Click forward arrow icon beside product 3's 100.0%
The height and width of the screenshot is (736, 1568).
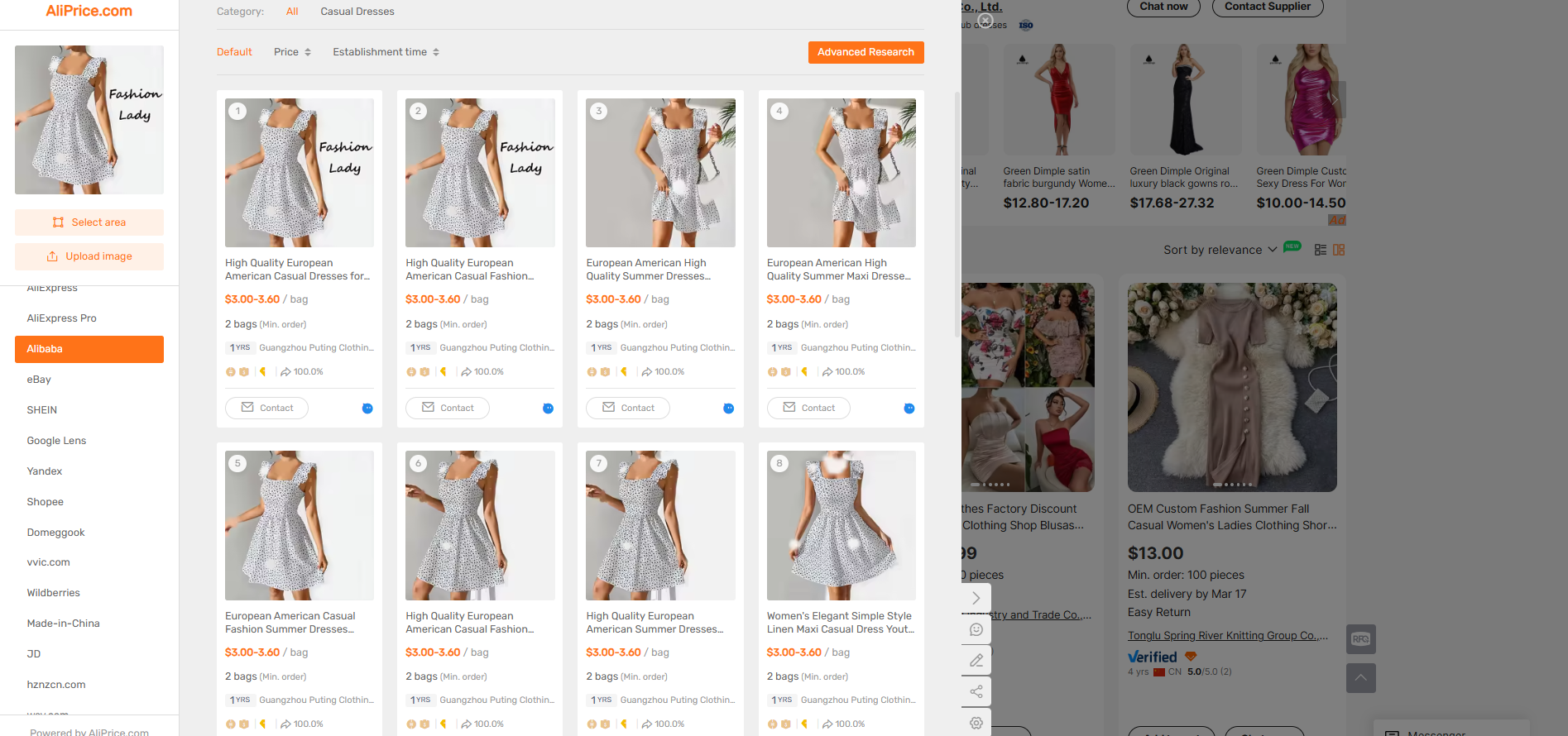(x=646, y=372)
